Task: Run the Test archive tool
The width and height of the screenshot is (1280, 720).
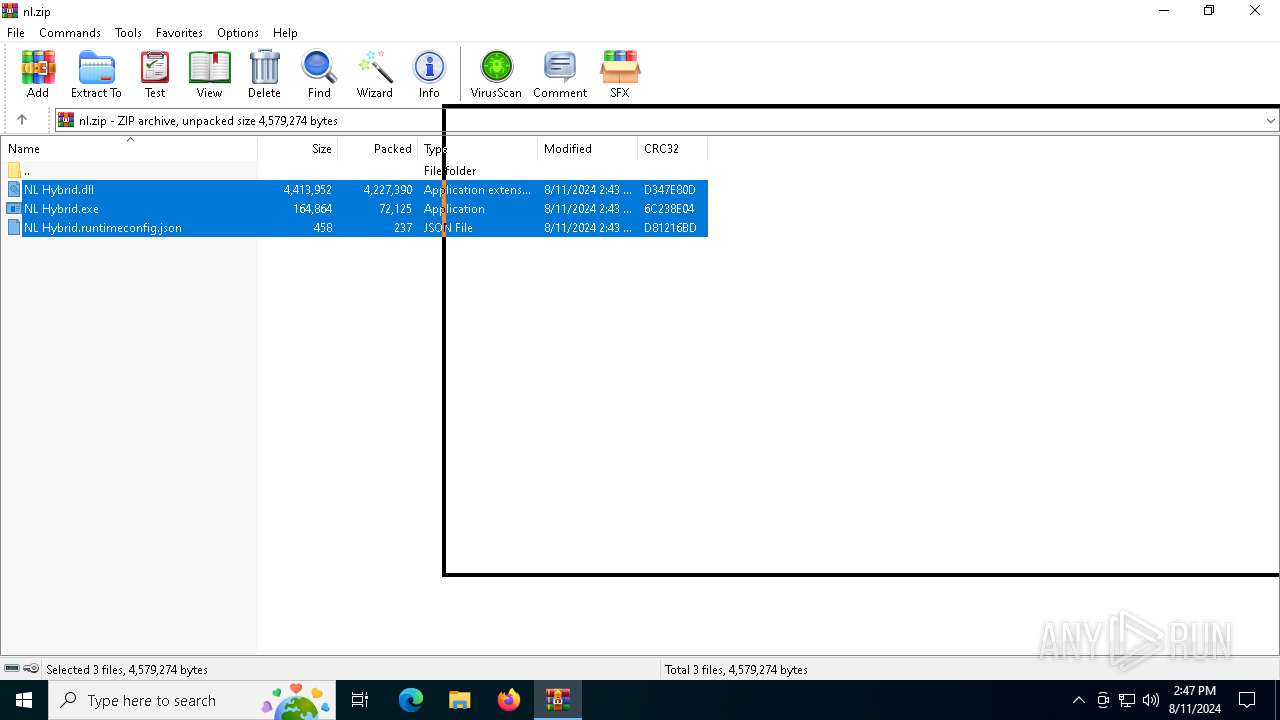Action: coord(155,75)
